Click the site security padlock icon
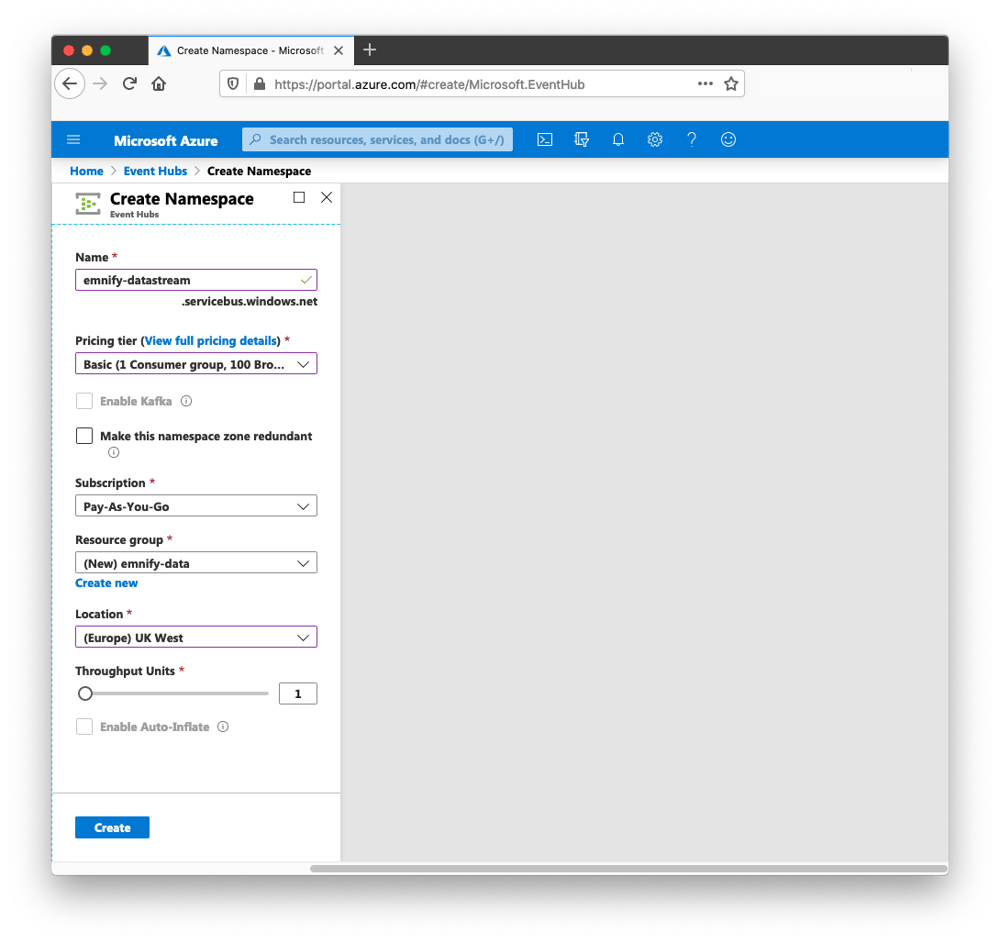1000x943 pixels. pyautogui.click(x=260, y=84)
